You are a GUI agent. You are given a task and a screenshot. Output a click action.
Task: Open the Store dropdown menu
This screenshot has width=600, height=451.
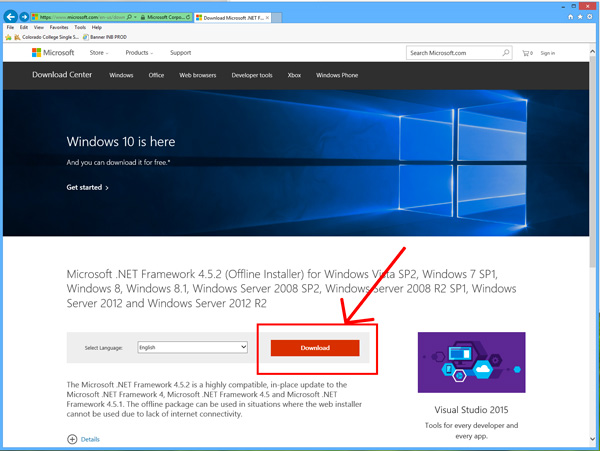[99, 53]
